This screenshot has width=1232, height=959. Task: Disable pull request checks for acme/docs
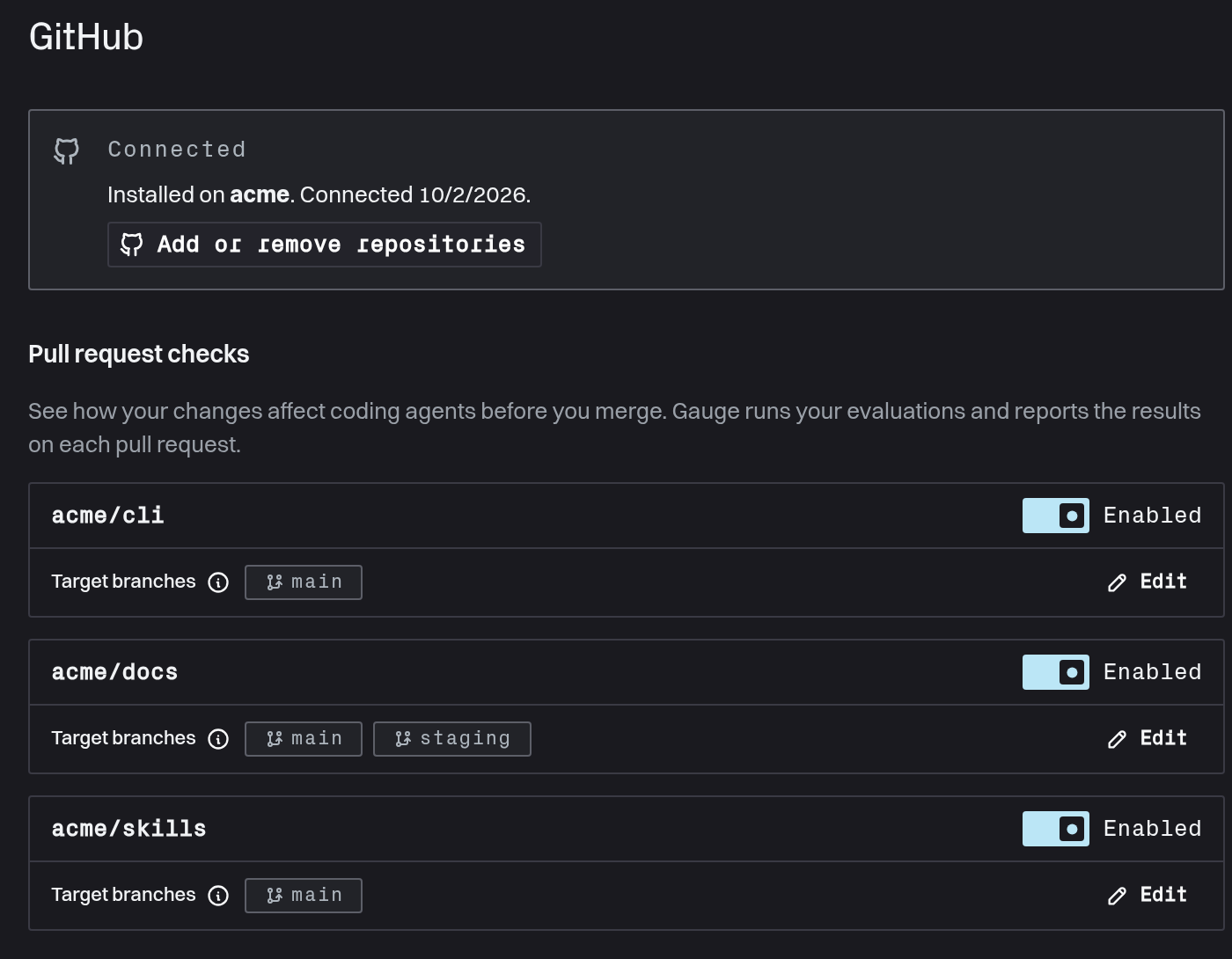pyautogui.click(x=1056, y=672)
